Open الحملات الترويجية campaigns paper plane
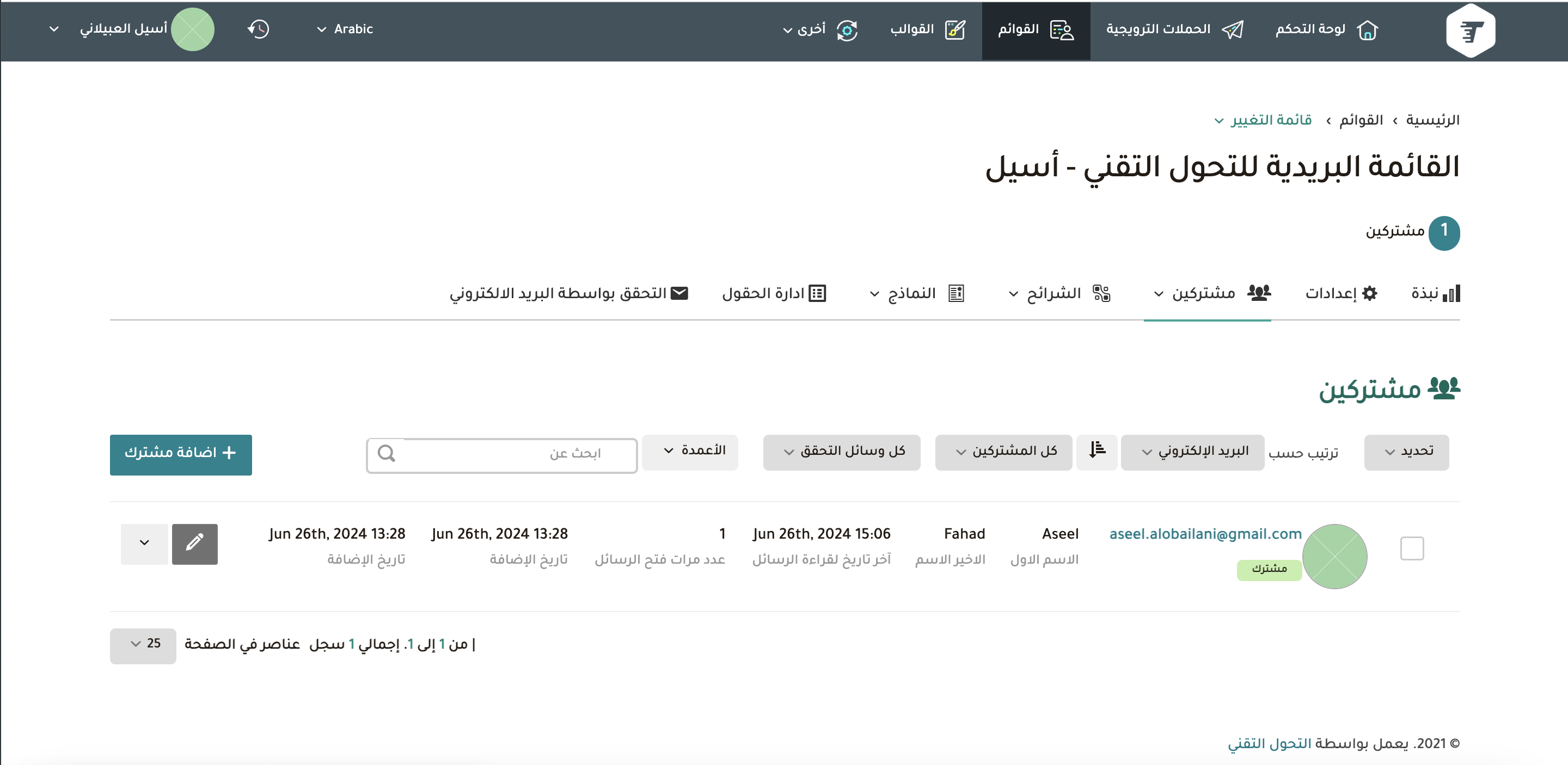The width and height of the screenshot is (1568, 765). [1233, 29]
